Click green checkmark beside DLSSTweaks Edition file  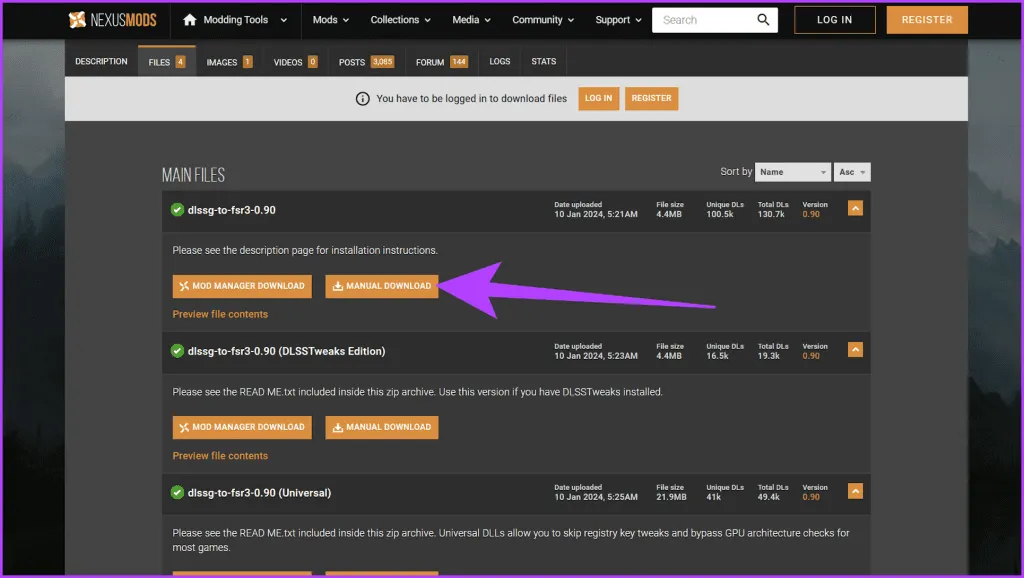(177, 351)
